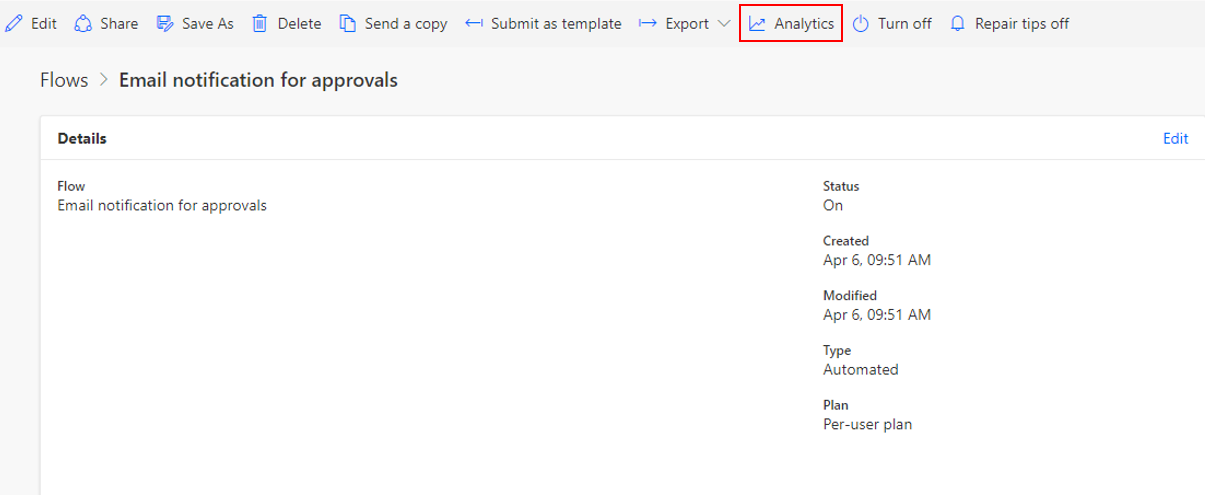The image size is (1205, 495).
Task: Click the Save As text label
Action: pyautogui.click(x=208, y=23)
